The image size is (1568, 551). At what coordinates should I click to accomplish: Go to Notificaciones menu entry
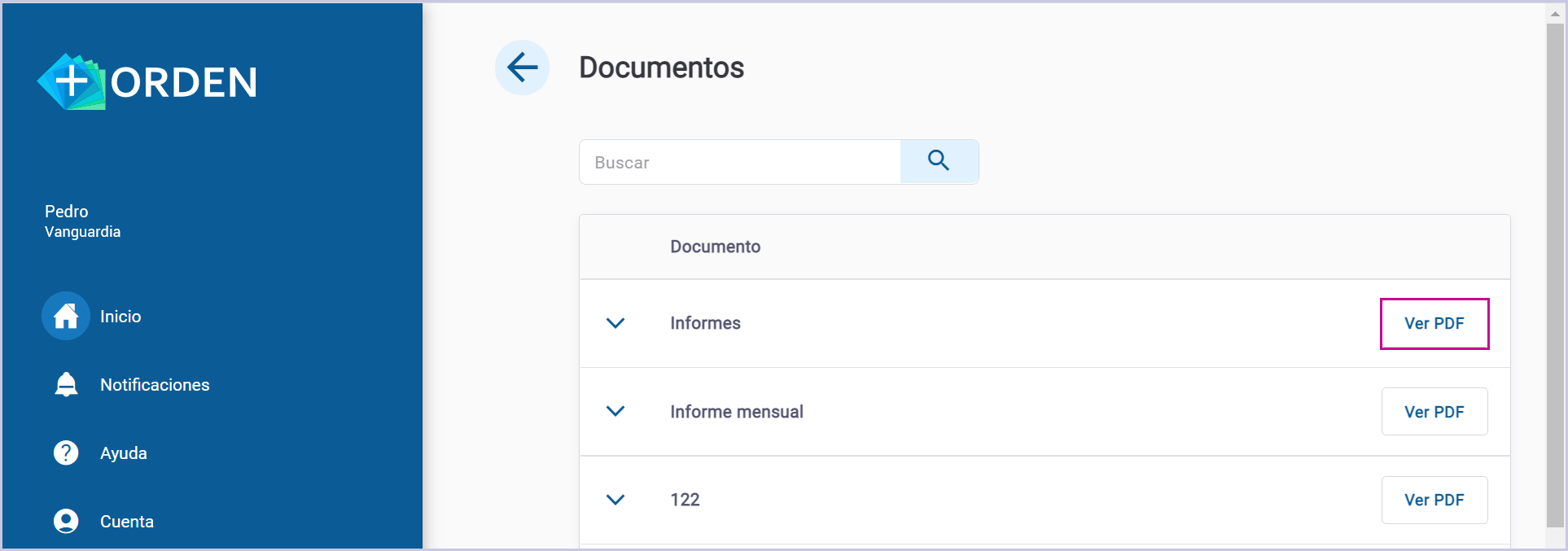(155, 385)
